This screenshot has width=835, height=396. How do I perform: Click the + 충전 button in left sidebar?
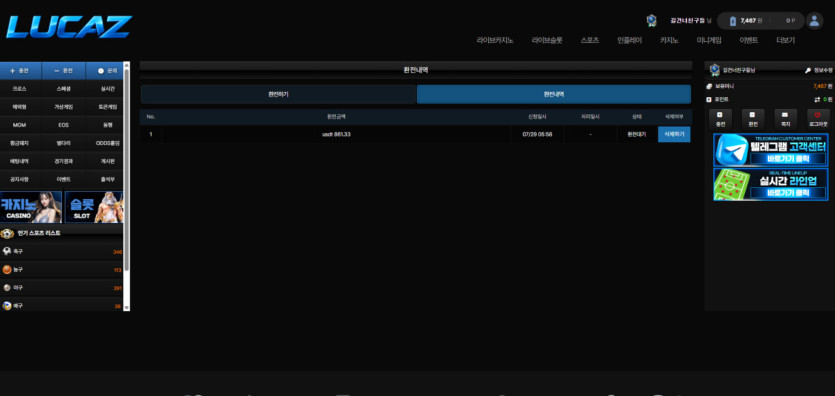pos(20,70)
